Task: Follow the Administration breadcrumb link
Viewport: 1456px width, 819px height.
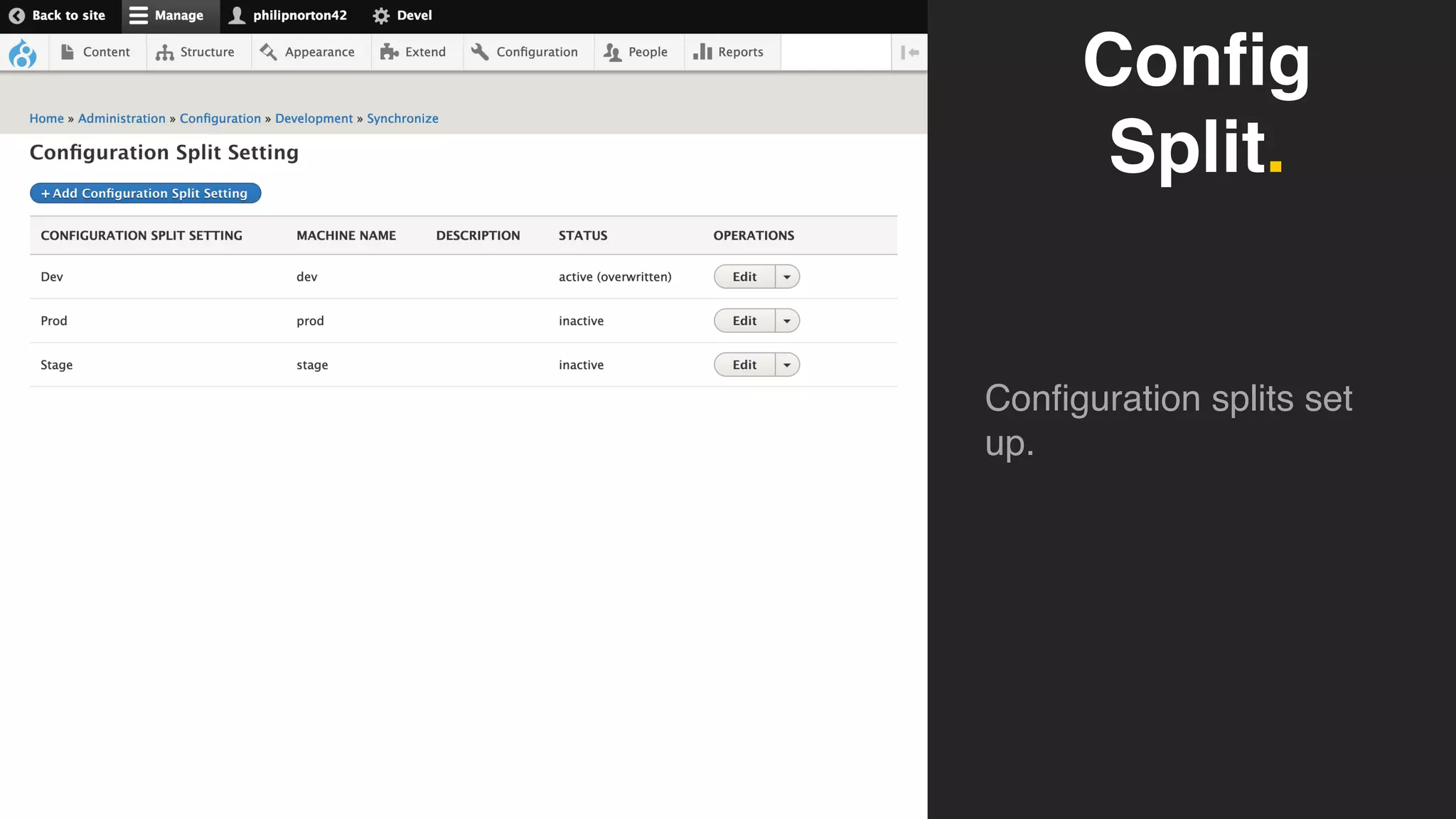Action: tap(122, 119)
